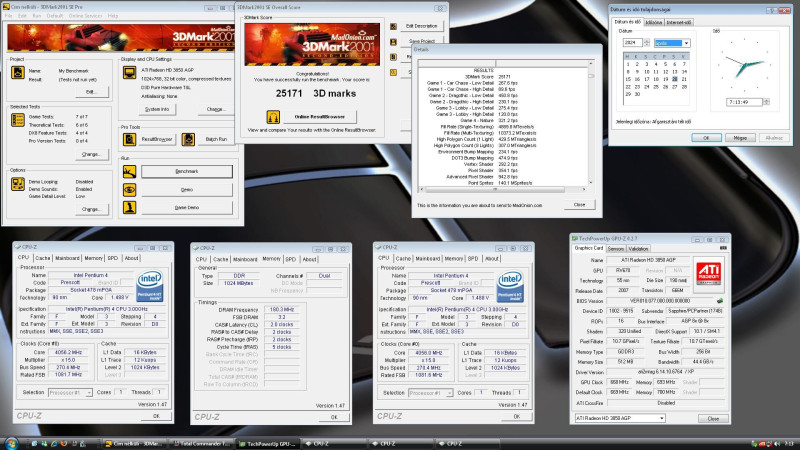Viewport: 800px width, 450px height.
Task: Switch to Validation tab in GPU-Z
Action: coord(638,248)
